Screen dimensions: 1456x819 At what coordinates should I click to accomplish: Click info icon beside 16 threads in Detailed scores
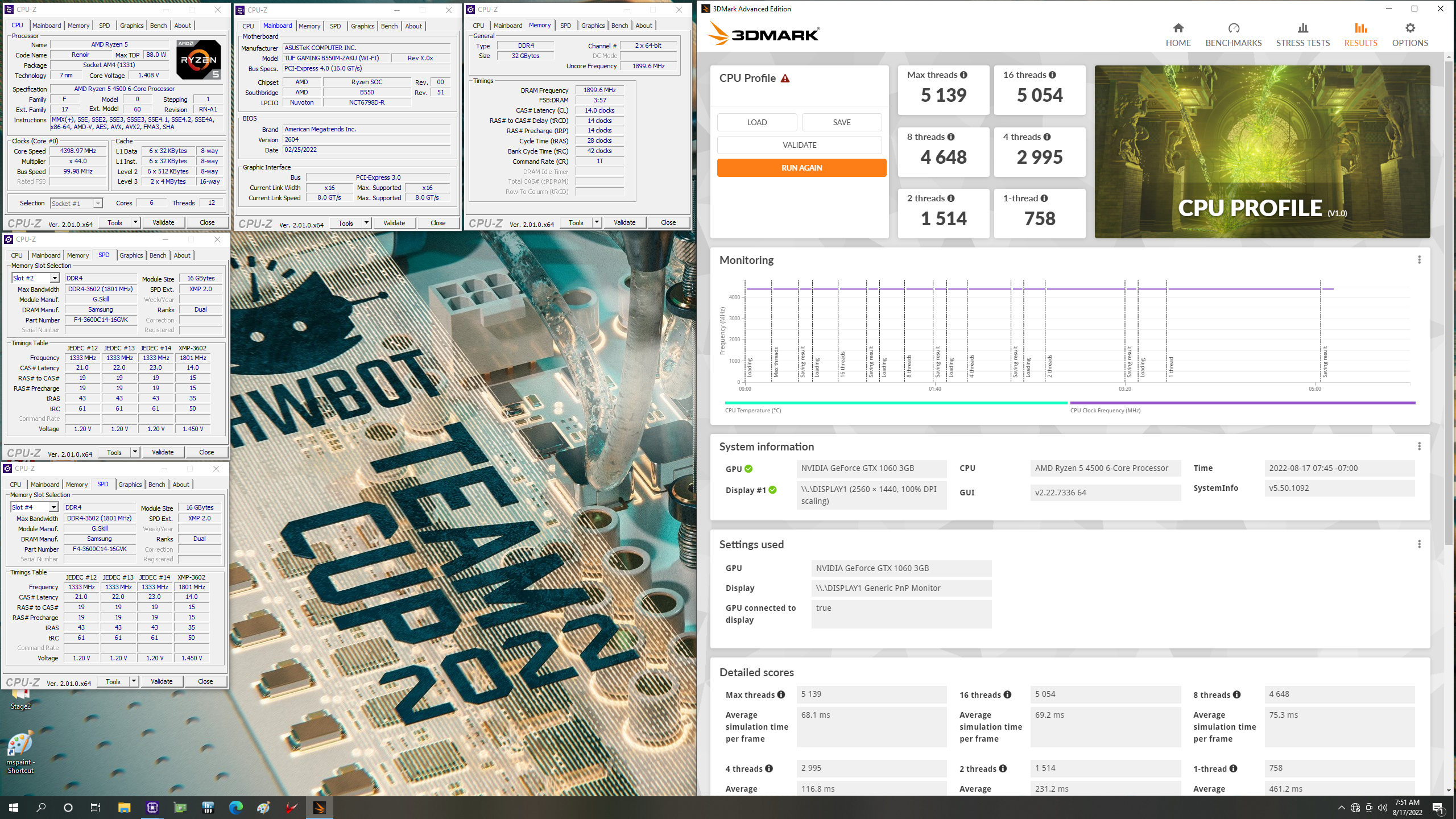1007,695
